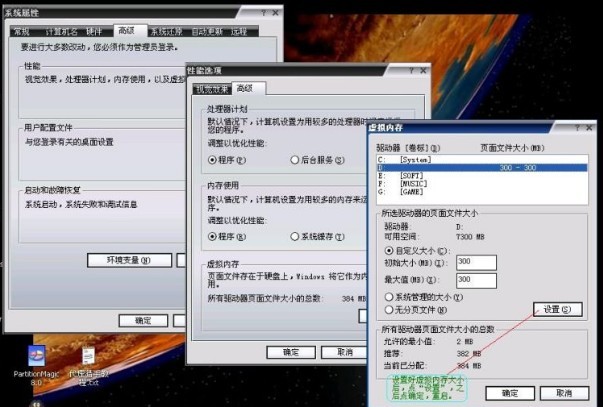Click 取消 button in 性能选项 dialog

click(345, 352)
